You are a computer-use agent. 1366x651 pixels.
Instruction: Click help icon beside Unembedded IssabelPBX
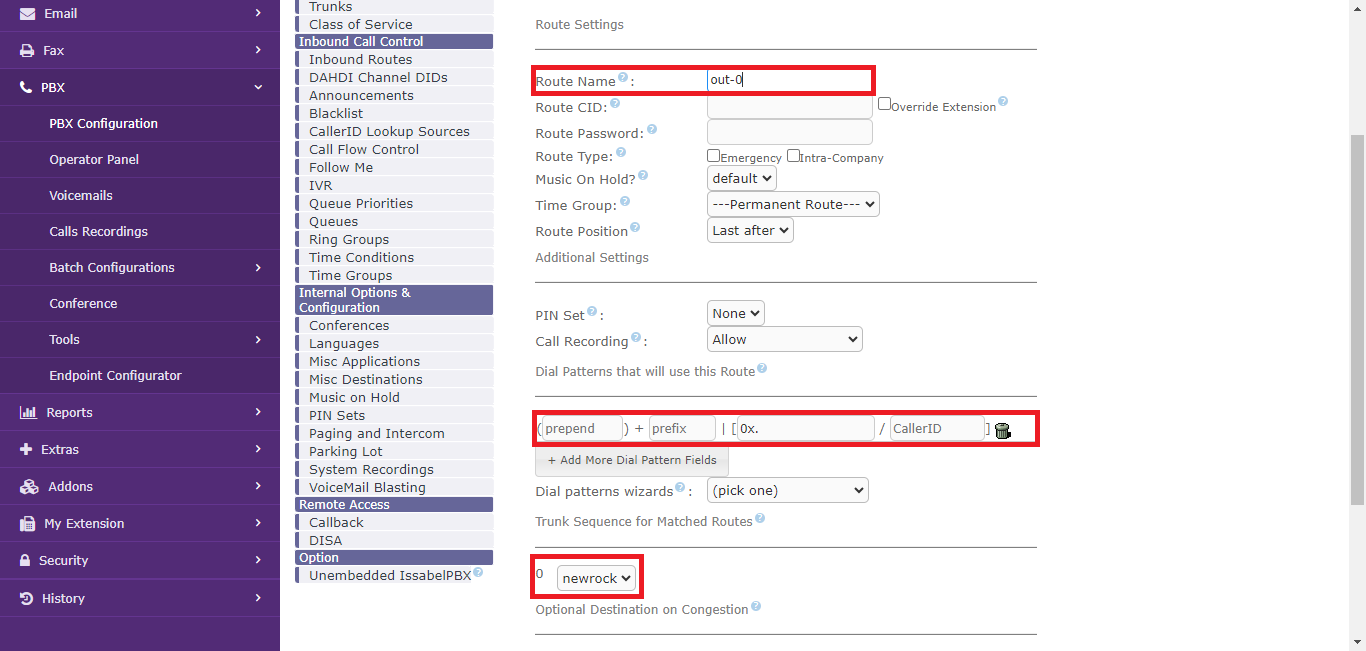point(478,573)
